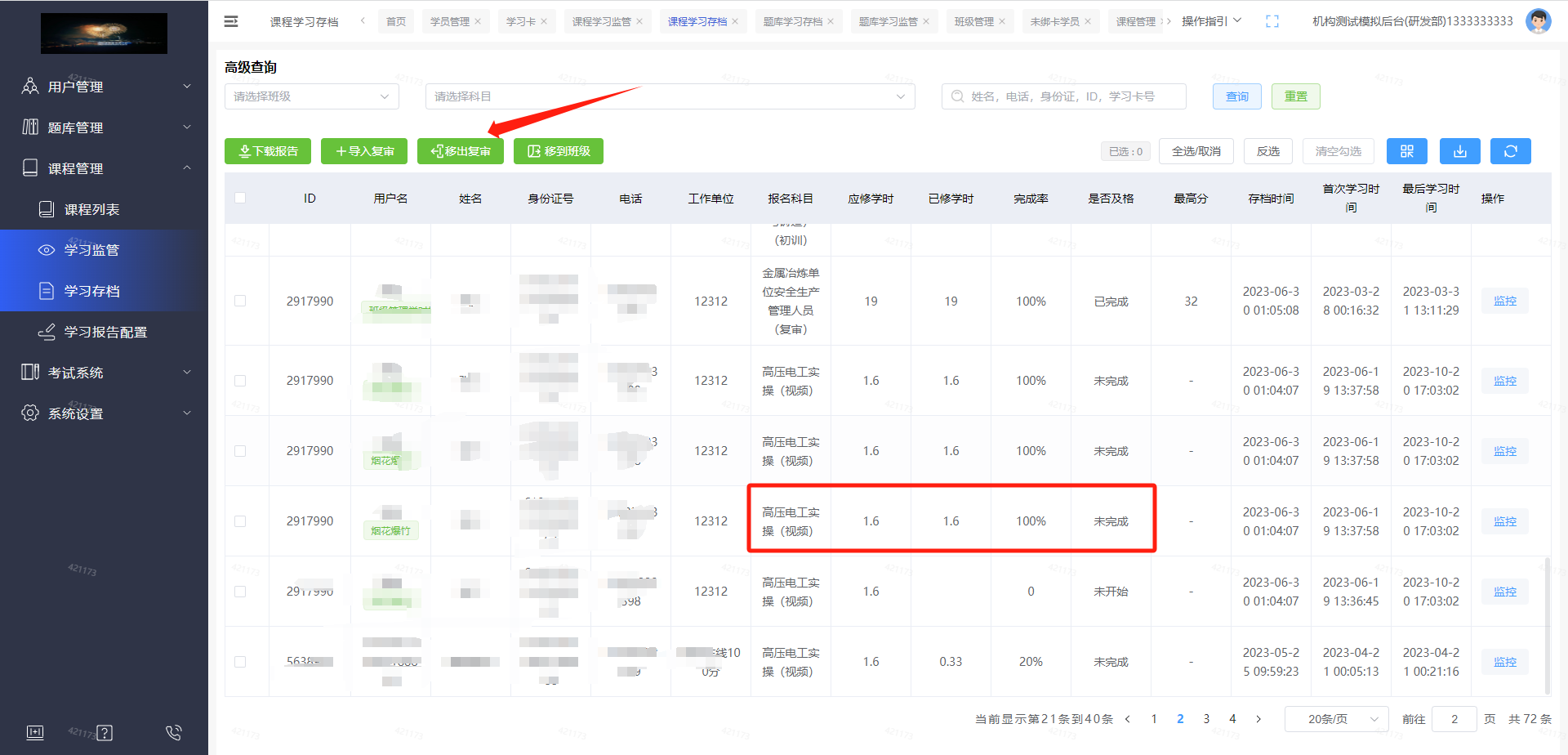Expand the 用户管理 sidebar menu
The width and height of the screenshot is (1568, 755).
pos(105,87)
